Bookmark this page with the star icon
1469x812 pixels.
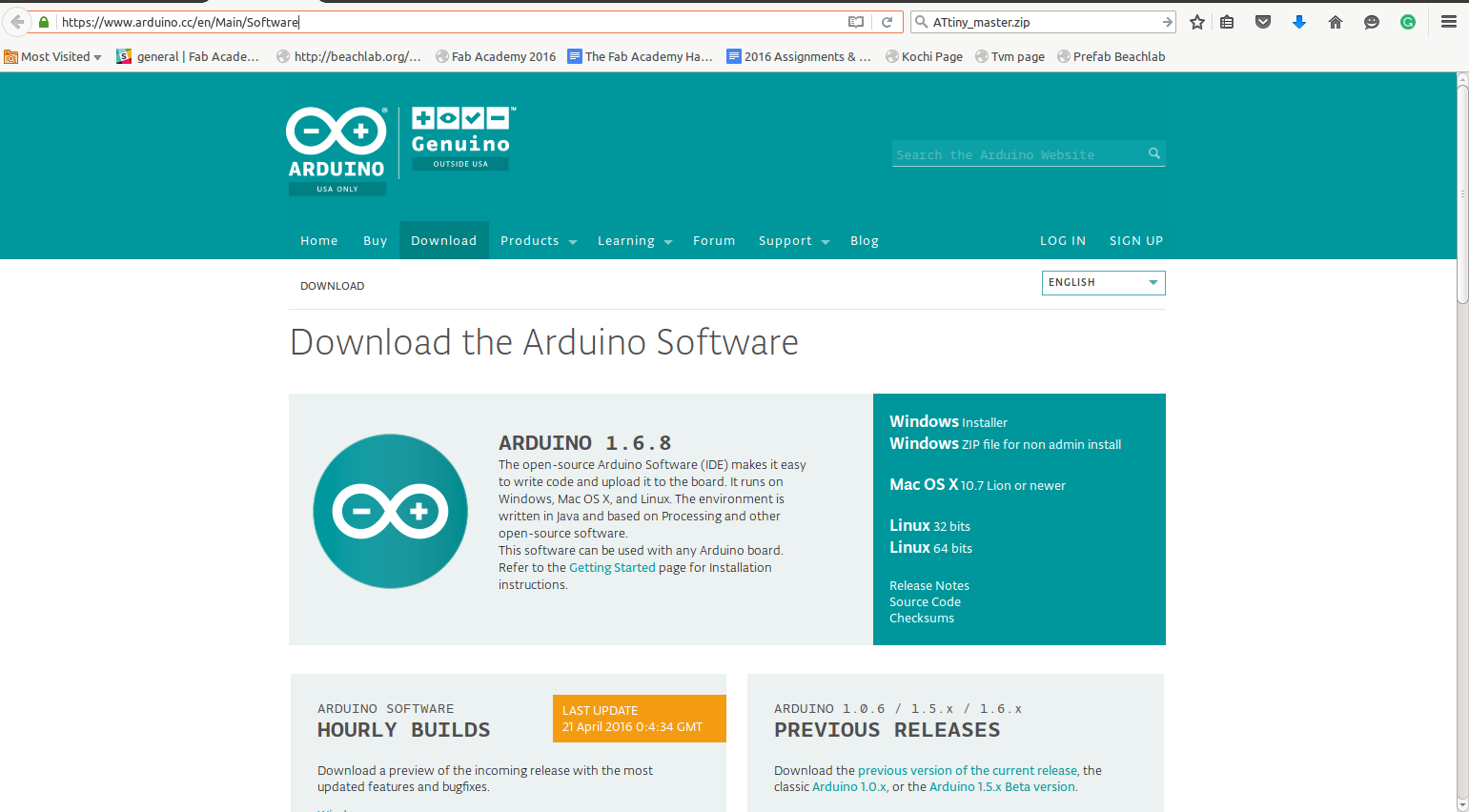point(1197,22)
